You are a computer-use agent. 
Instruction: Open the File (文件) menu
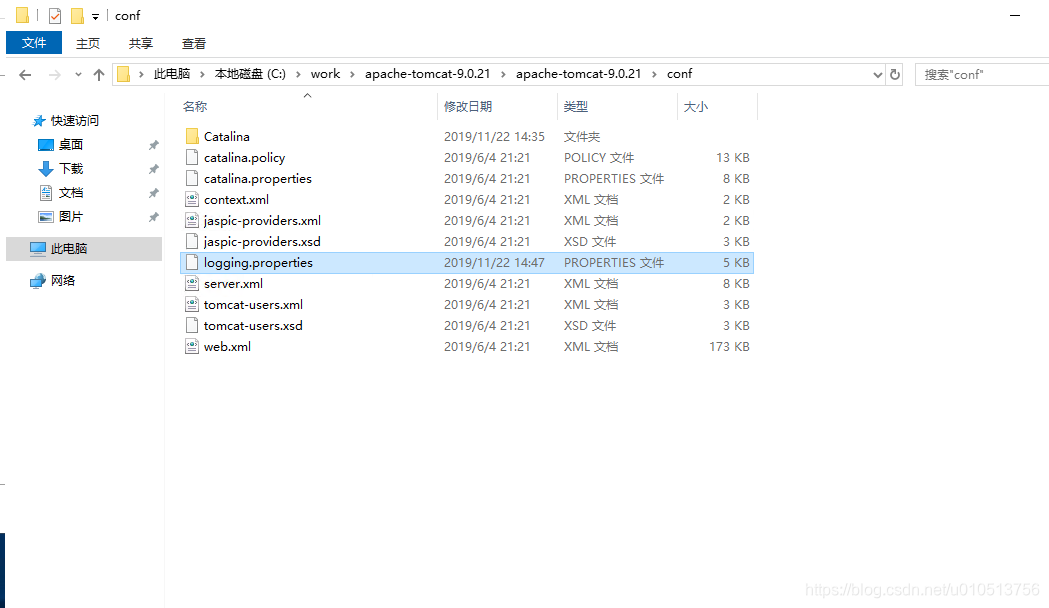(33, 43)
